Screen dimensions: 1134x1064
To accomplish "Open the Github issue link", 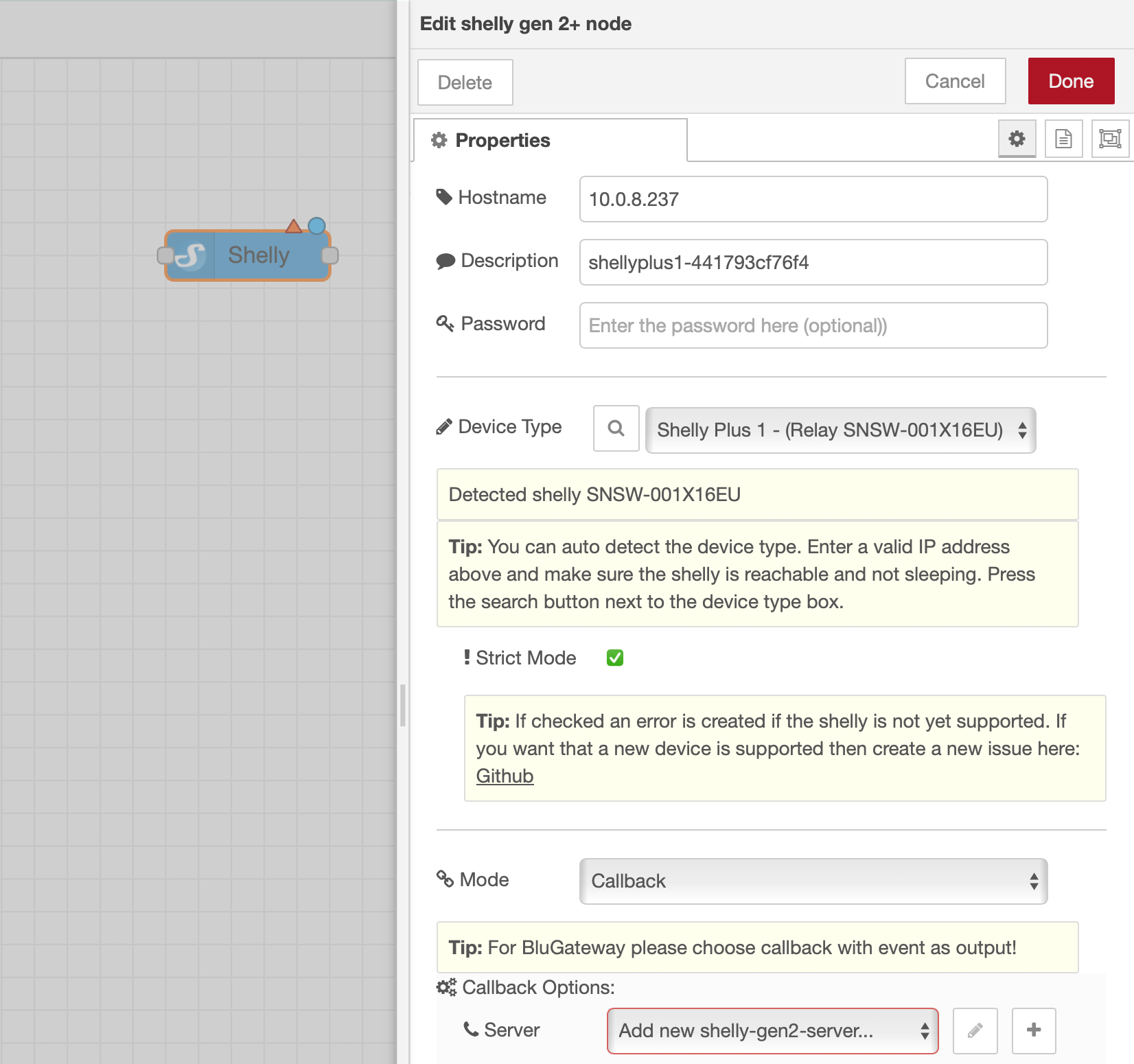I will (x=505, y=776).
